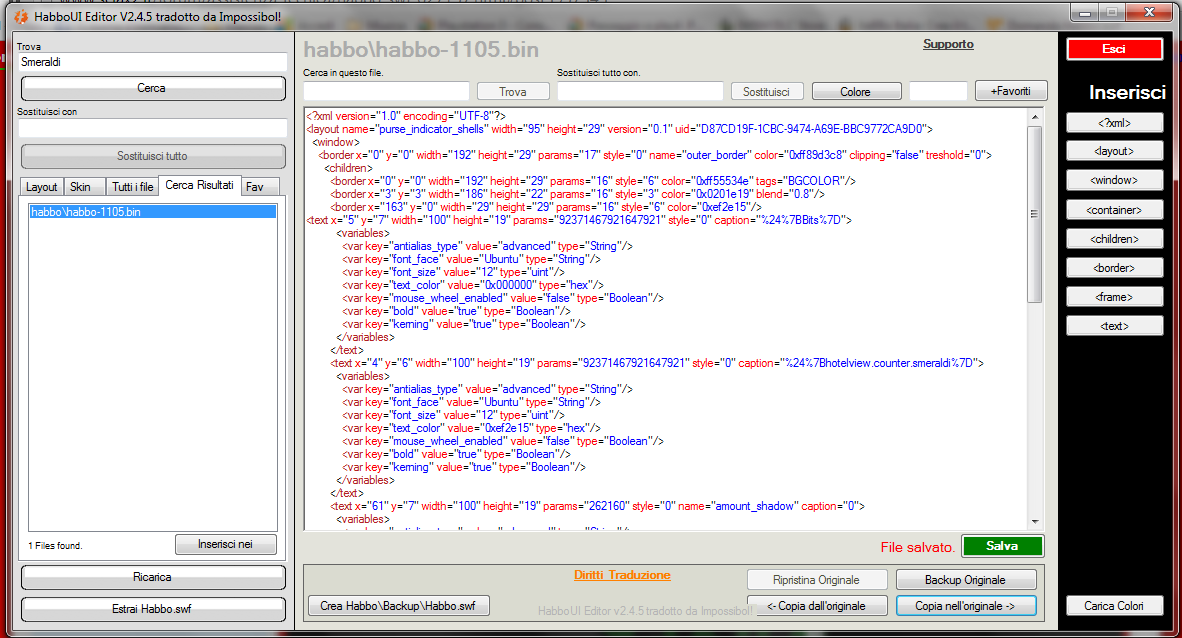Add file with +Favoriti button
Viewport: 1182px width, 638px height.
(x=1011, y=90)
